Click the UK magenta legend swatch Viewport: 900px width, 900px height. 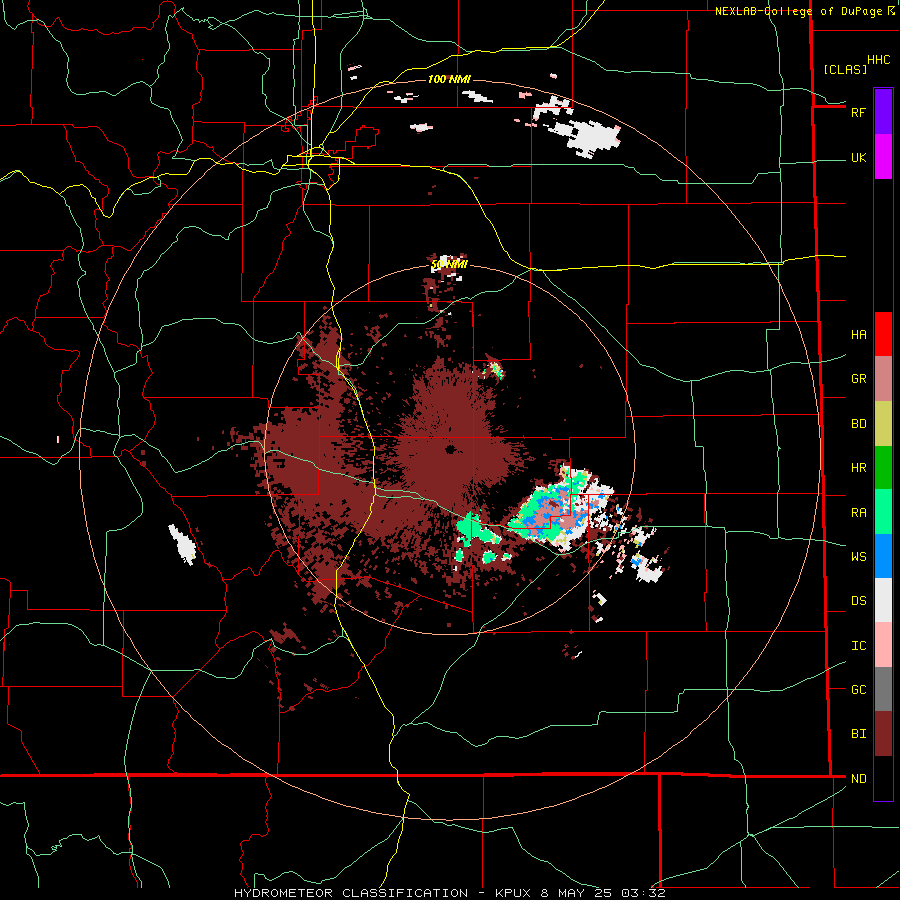[883, 157]
